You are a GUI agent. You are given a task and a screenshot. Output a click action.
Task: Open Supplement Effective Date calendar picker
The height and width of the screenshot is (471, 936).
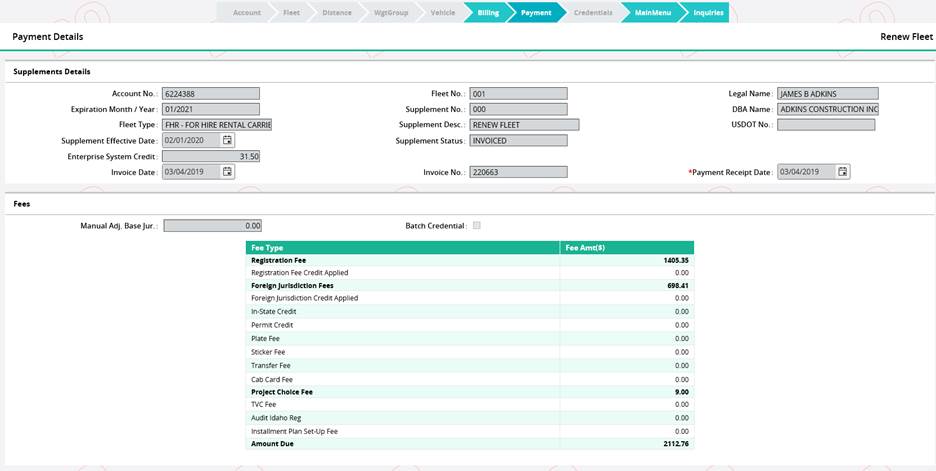pyautogui.click(x=228, y=141)
